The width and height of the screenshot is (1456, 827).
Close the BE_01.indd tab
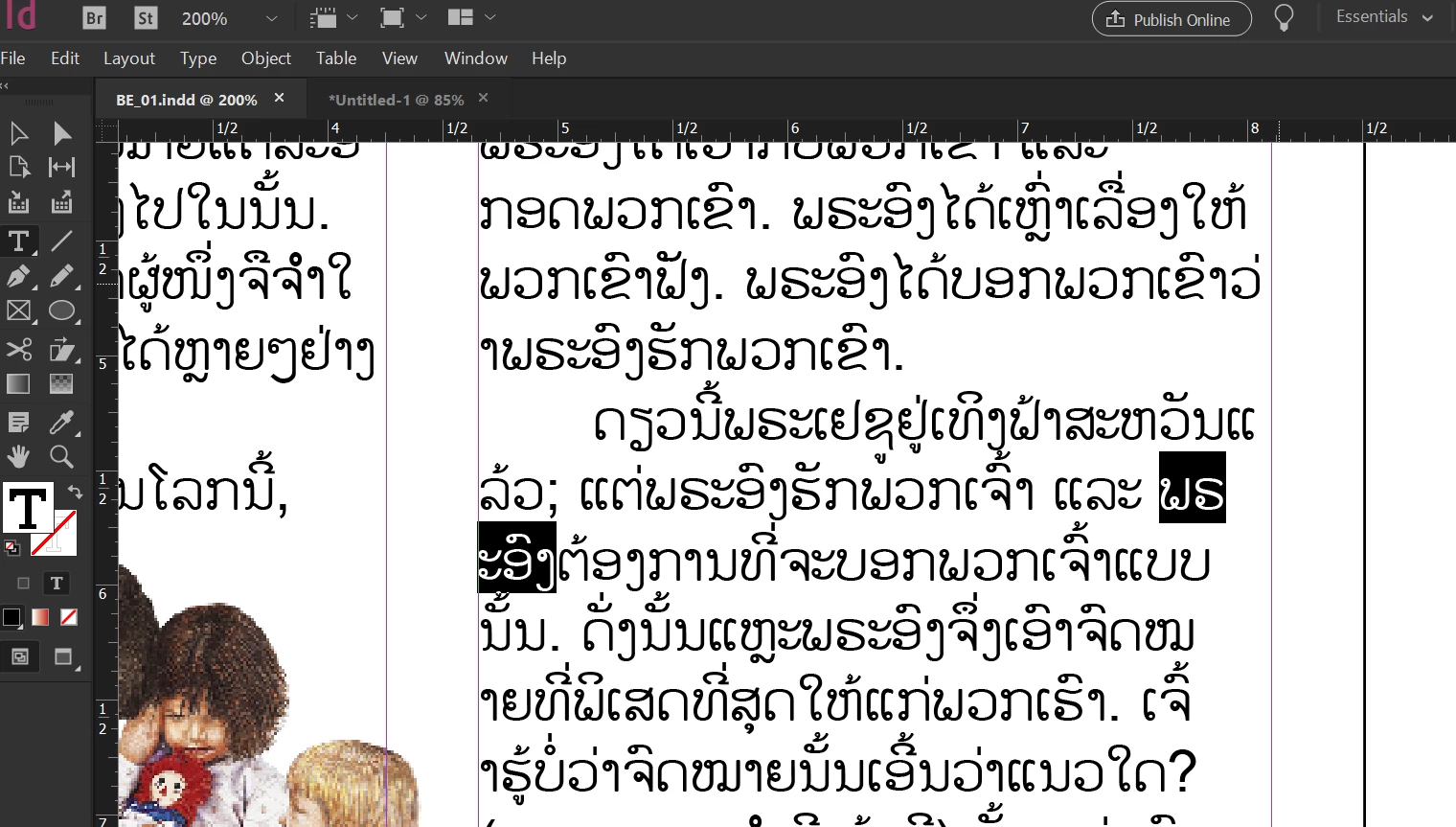click(x=280, y=98)
